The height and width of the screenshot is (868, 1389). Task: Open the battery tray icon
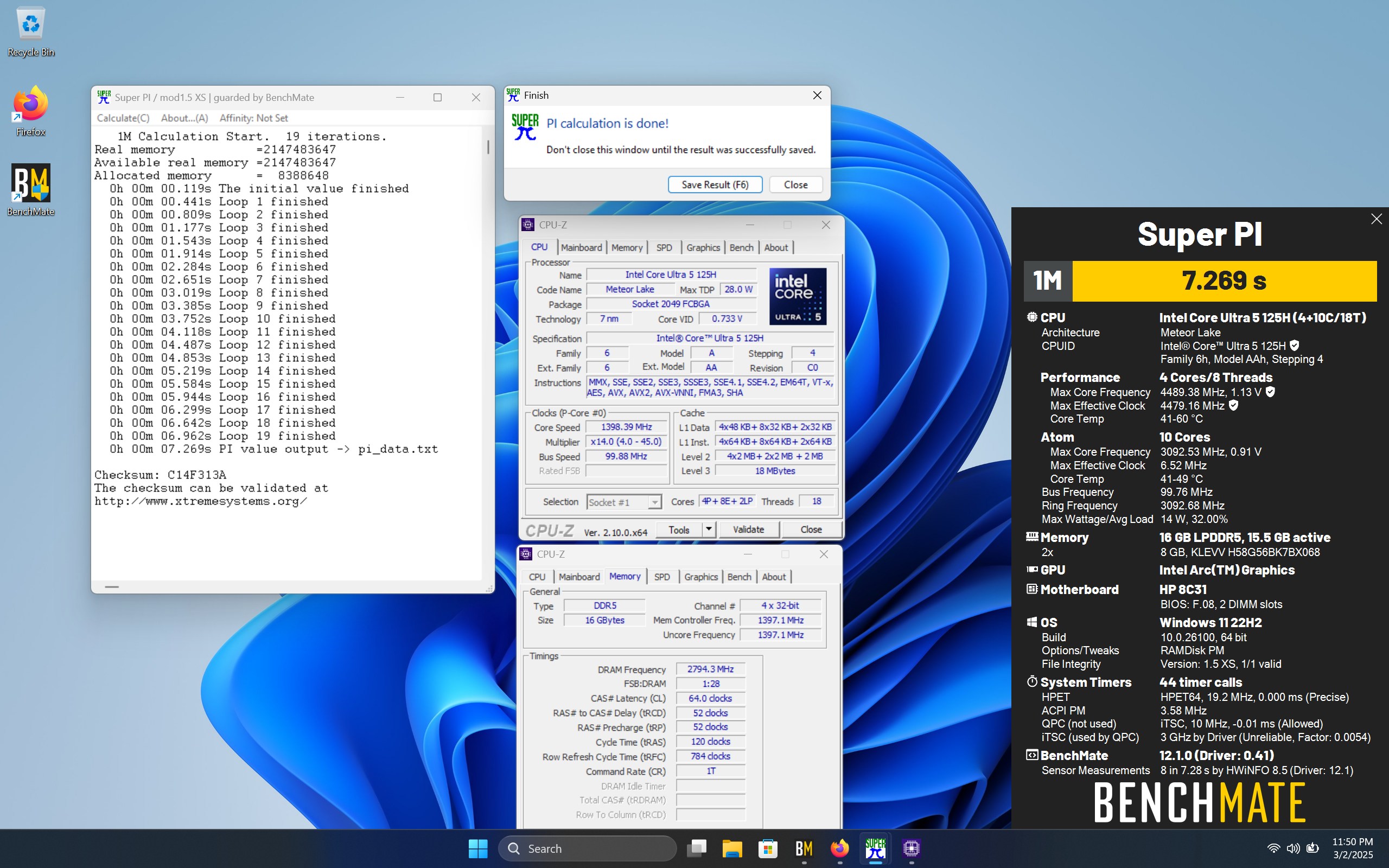point(1312,848)
